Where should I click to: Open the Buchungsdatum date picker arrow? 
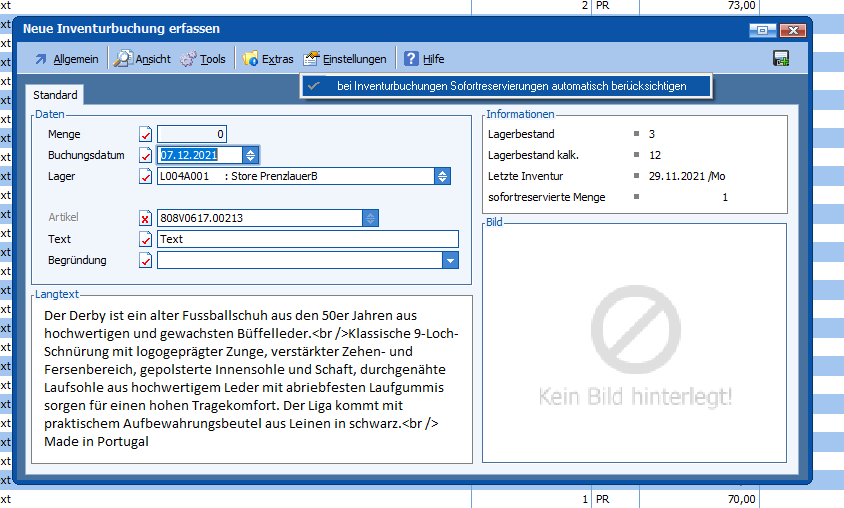[x=251, y=155]
